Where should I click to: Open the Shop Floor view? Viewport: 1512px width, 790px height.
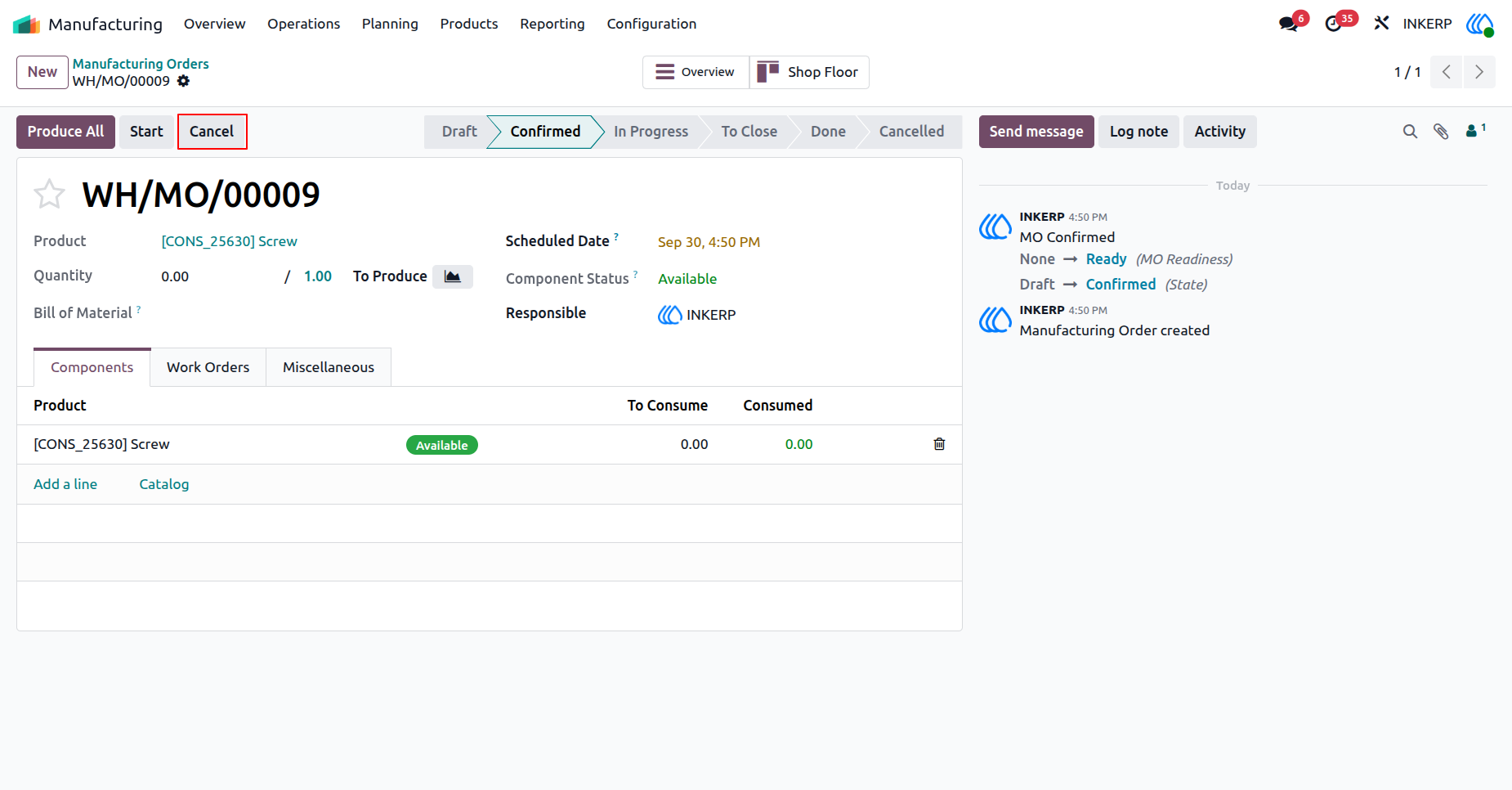coord(809,72)
